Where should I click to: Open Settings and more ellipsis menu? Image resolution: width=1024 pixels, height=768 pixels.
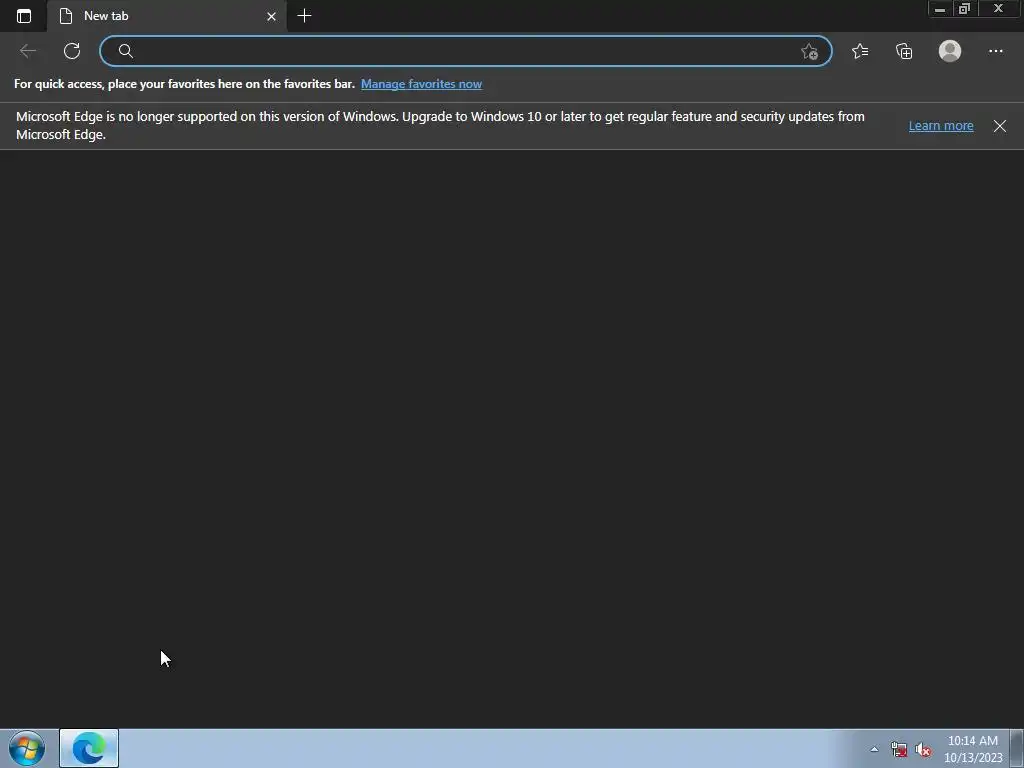(x=995, y=51)
